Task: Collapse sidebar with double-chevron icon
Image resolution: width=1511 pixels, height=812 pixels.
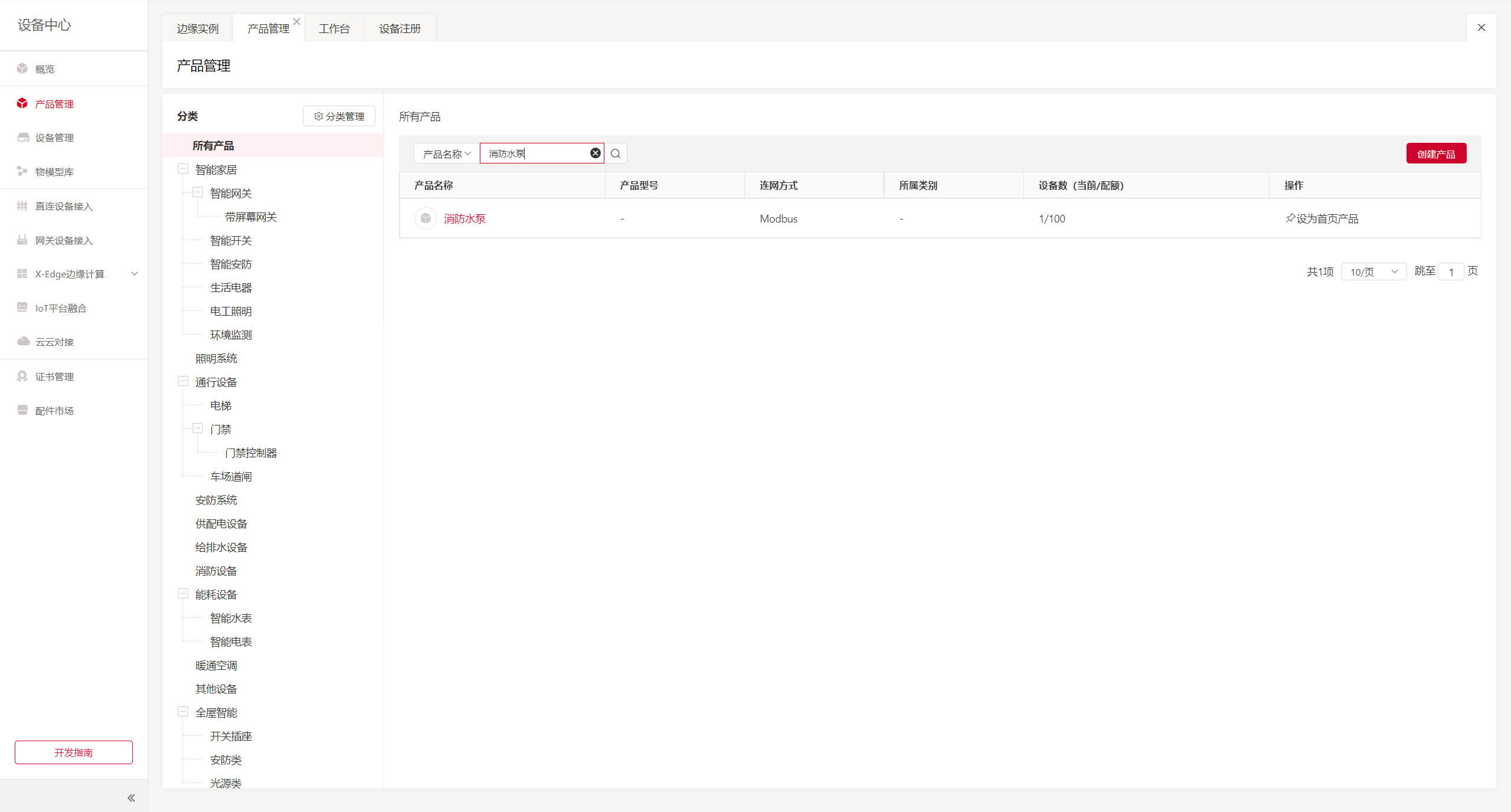Action: pos(131,798)
